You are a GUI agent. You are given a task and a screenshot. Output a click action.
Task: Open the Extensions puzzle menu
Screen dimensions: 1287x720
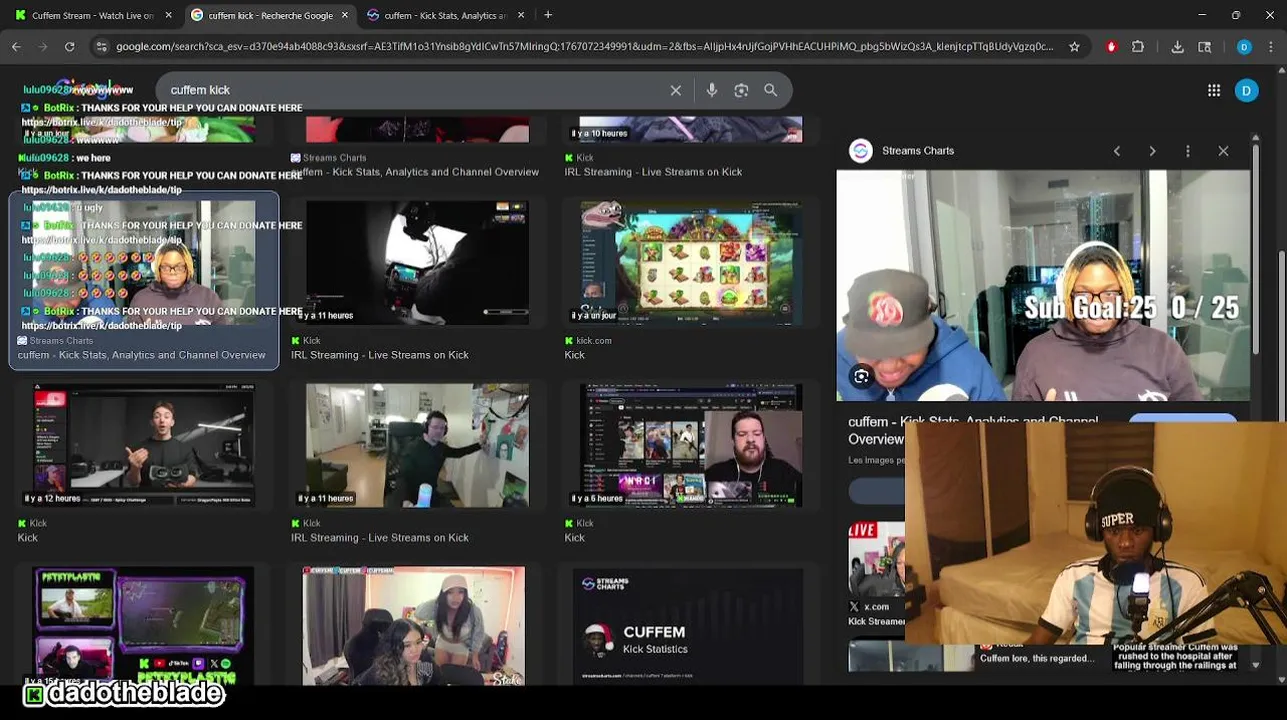1138,46
